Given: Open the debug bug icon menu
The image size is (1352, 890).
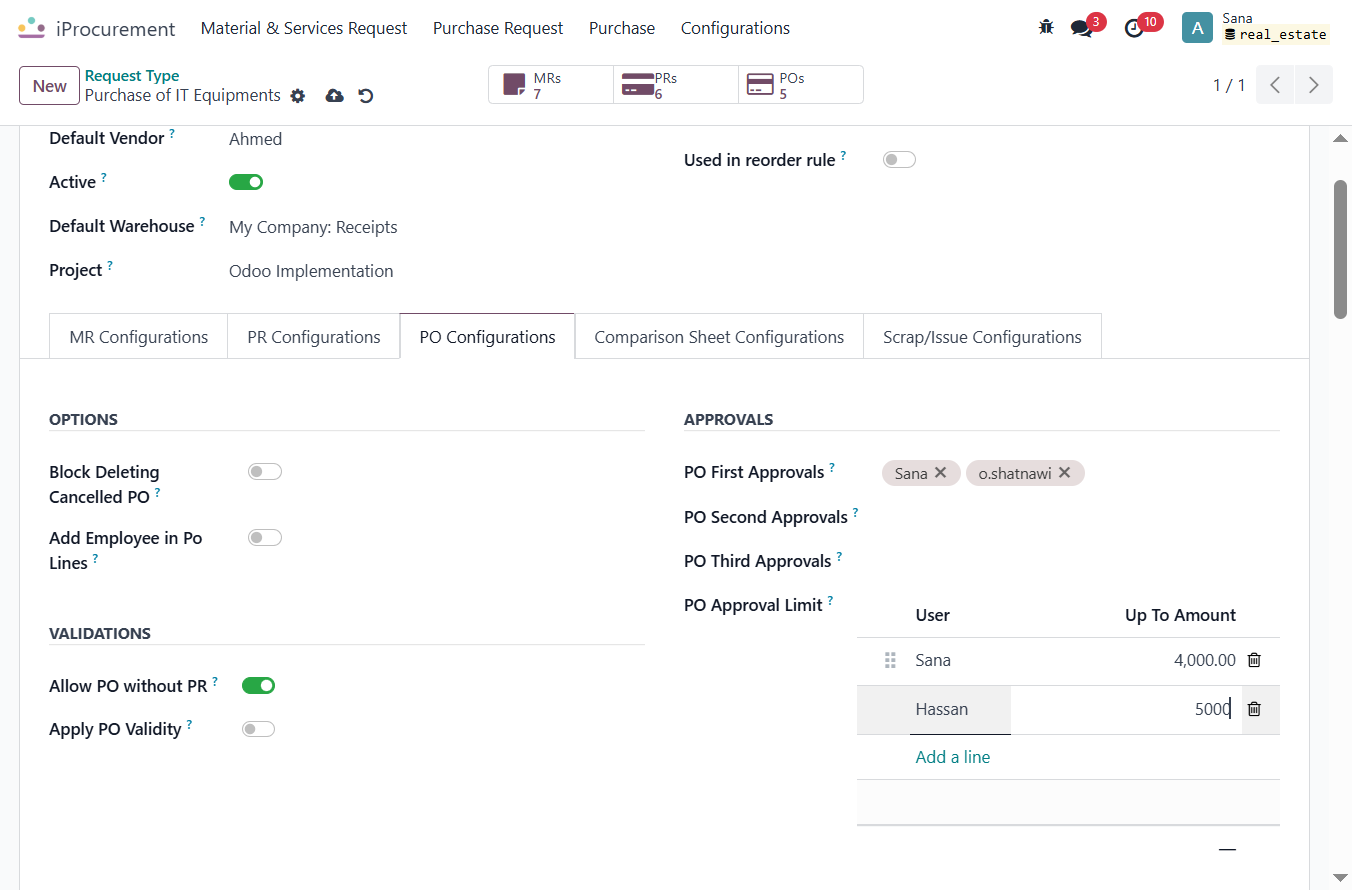Looking at the screenshot, I should point(1046,28).
